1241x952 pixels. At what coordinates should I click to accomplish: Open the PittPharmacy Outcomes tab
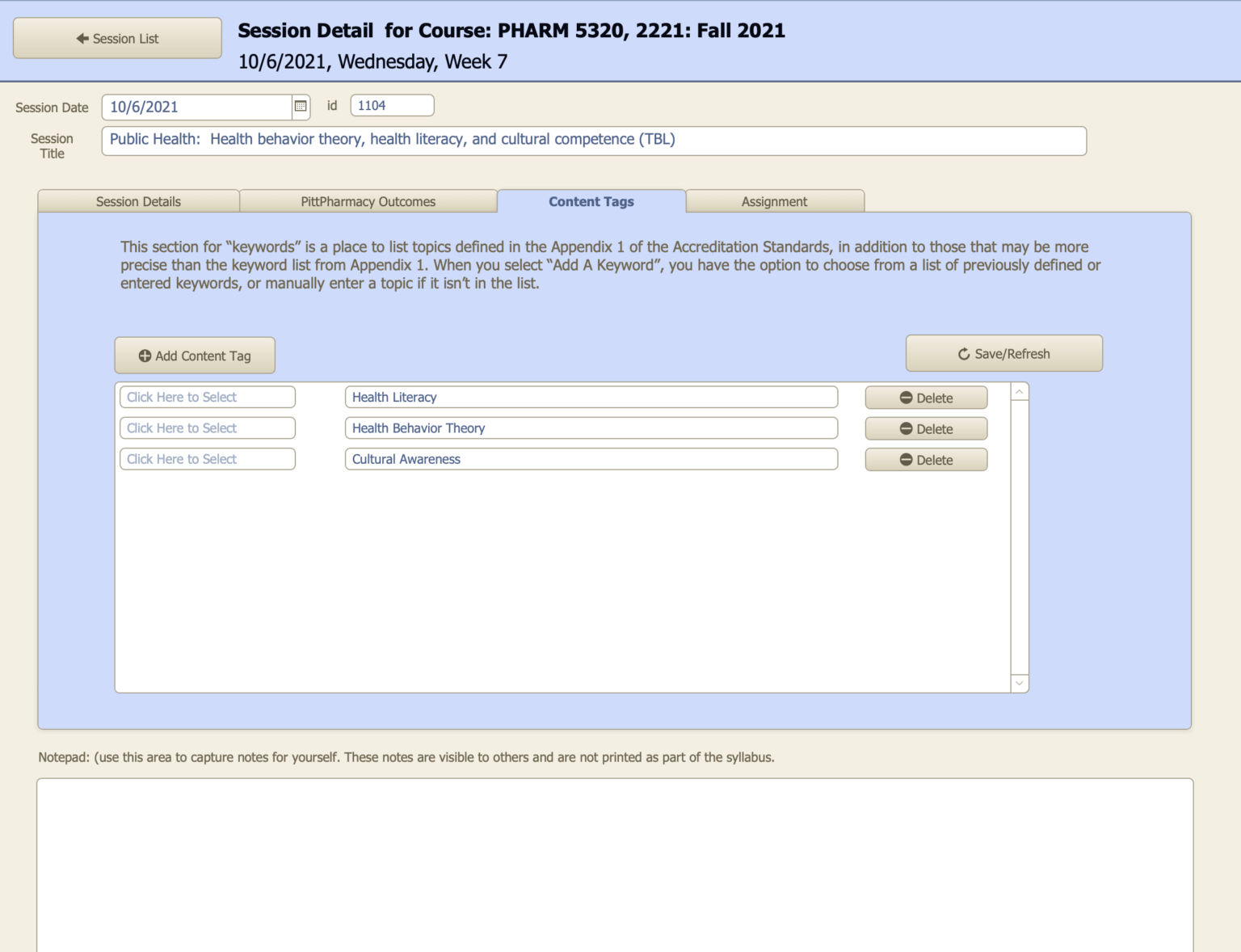[368, 201]
